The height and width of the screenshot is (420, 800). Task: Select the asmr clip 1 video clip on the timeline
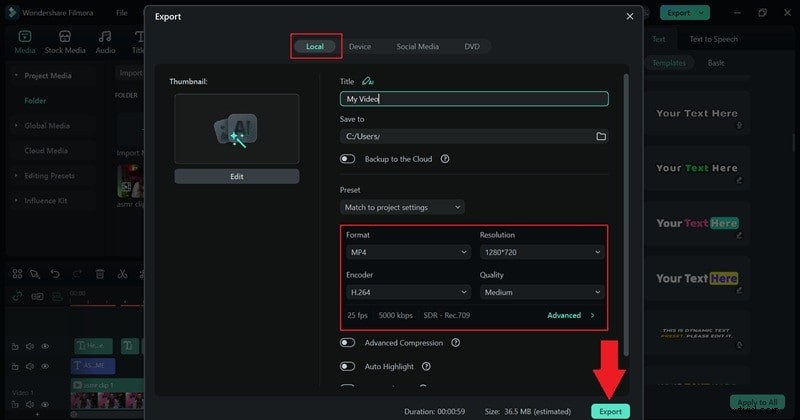107,393
